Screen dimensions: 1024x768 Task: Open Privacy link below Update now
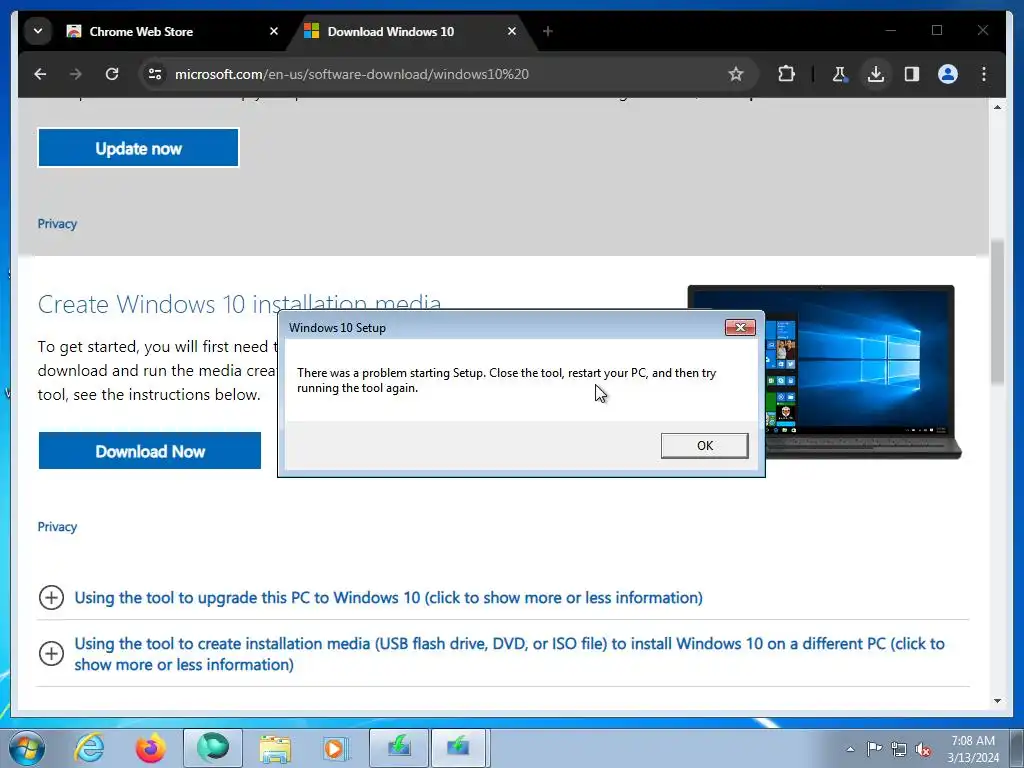tap(57, 224)
